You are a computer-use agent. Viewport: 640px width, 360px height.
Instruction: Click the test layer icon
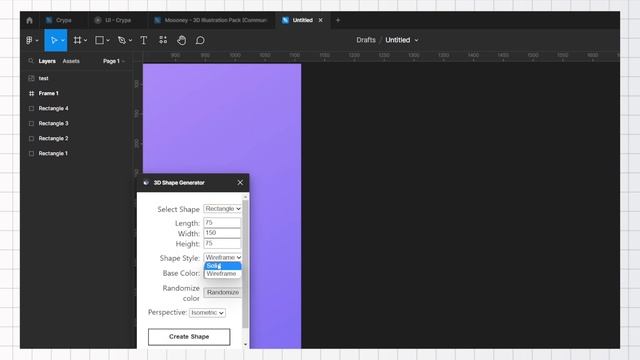(x=31, y=78)
